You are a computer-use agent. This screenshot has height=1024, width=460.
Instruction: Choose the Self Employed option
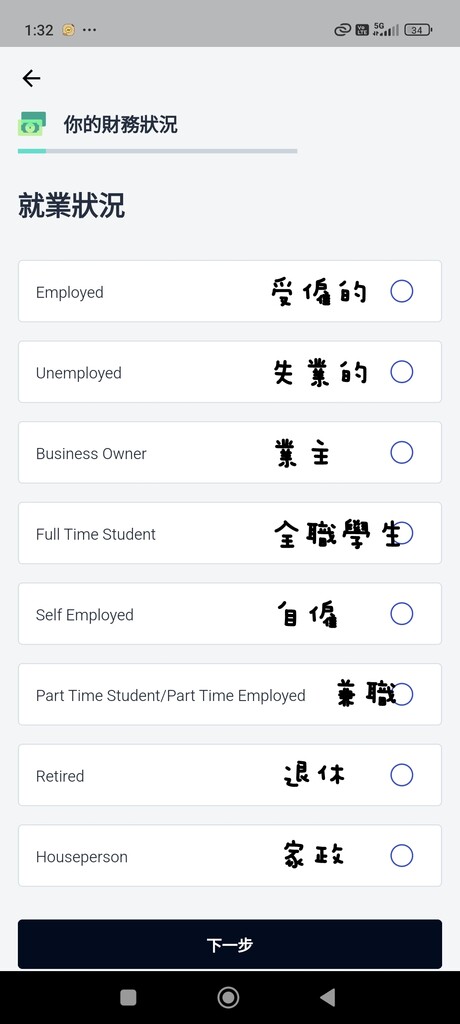[230, 614]
